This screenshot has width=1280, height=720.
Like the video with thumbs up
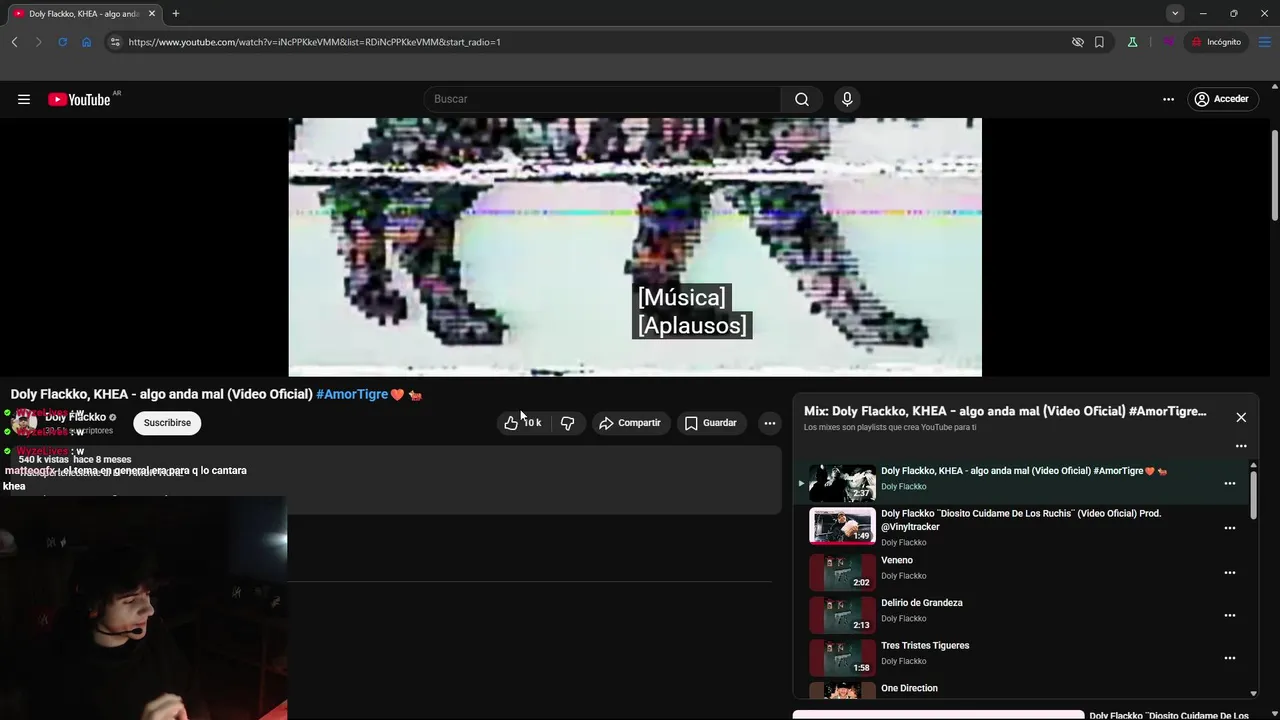pyautogui.click(x=523, y=423)
